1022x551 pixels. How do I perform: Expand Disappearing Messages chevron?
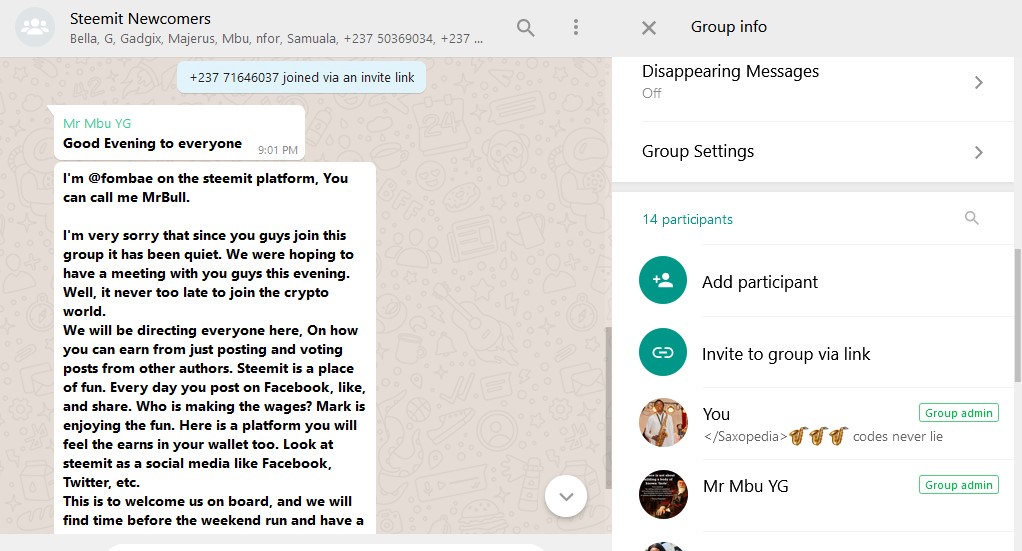(x=978, y=83)
